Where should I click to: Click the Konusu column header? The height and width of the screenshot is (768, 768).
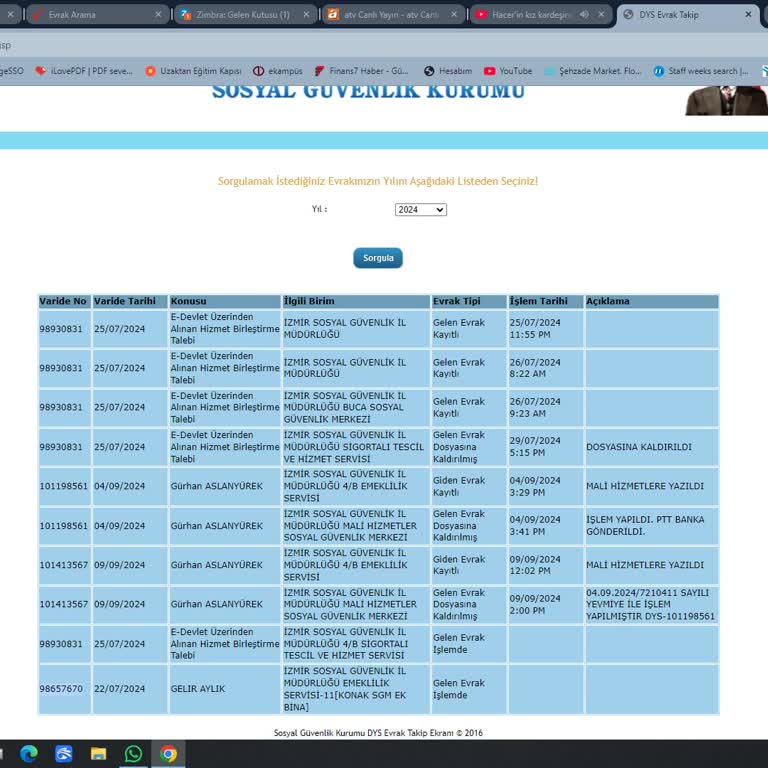click(x=225, y=301)
